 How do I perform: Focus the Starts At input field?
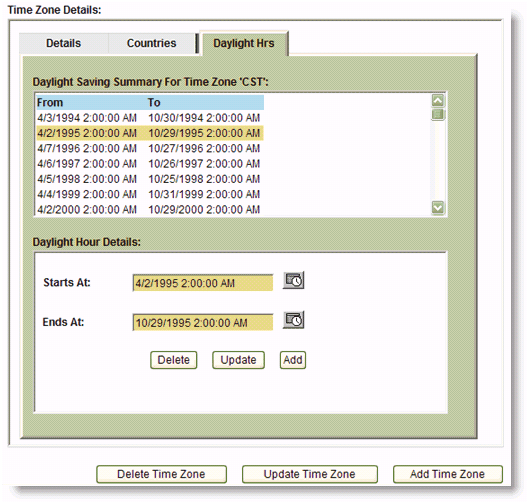[x=203, y=283]
